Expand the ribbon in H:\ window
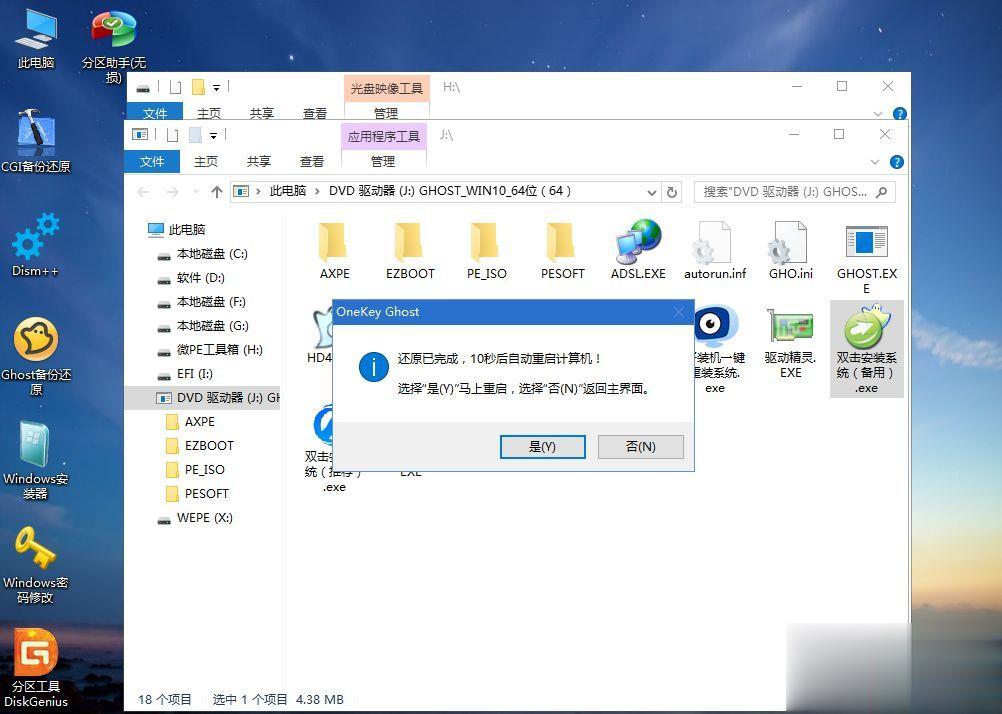 877,114
